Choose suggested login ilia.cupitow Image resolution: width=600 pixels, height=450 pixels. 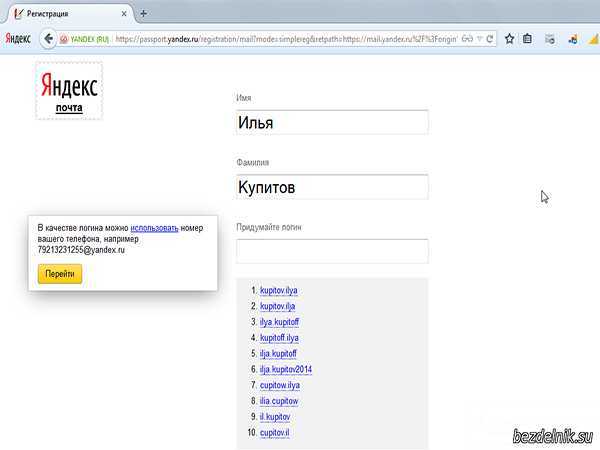pos(279,401)
